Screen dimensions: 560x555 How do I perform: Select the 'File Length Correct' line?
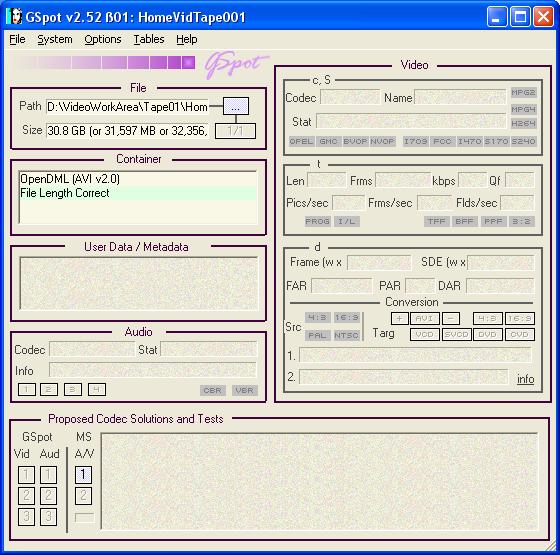pos(138,193)
